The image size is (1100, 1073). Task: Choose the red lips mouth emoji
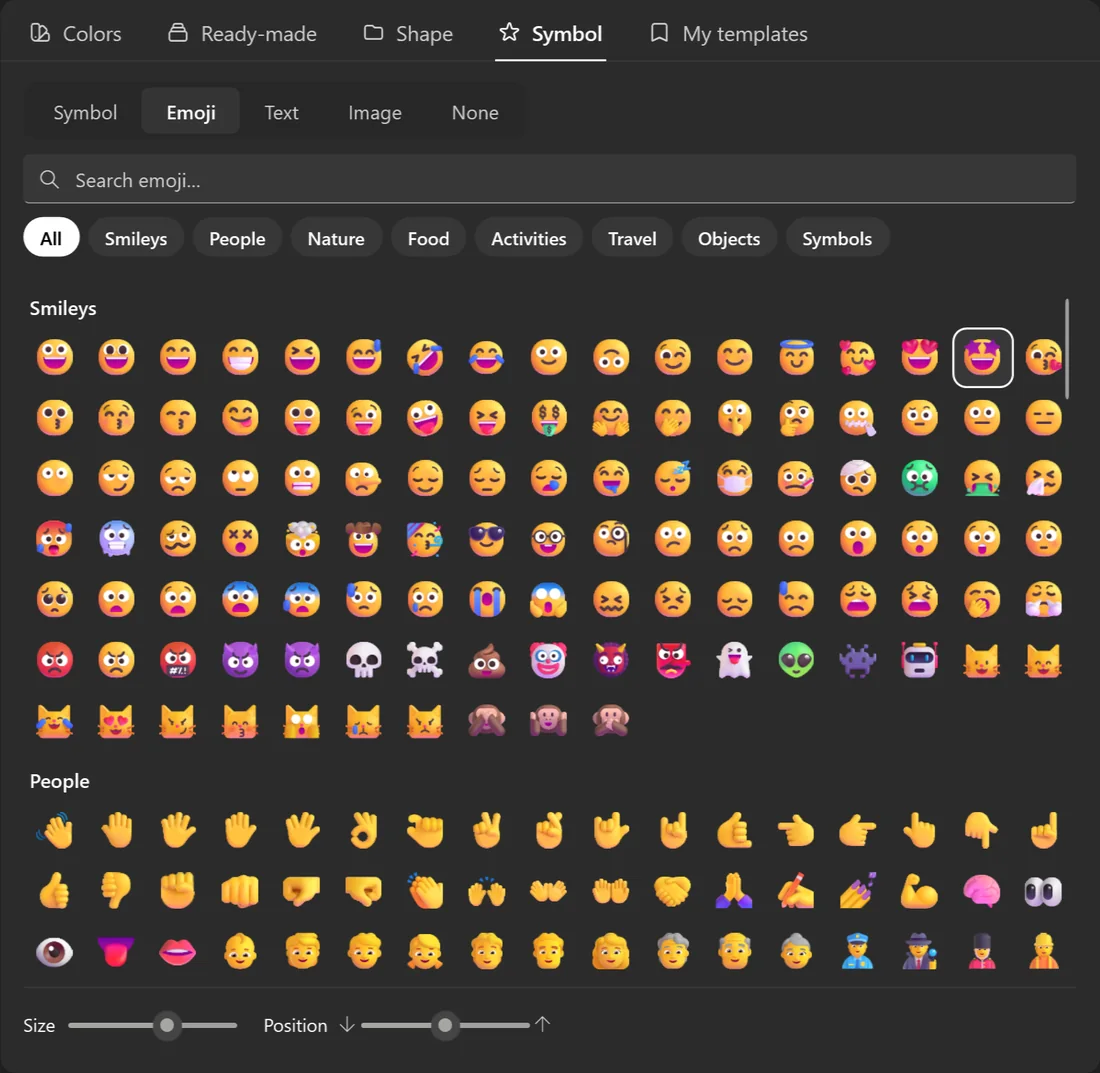tap(178, 952)
